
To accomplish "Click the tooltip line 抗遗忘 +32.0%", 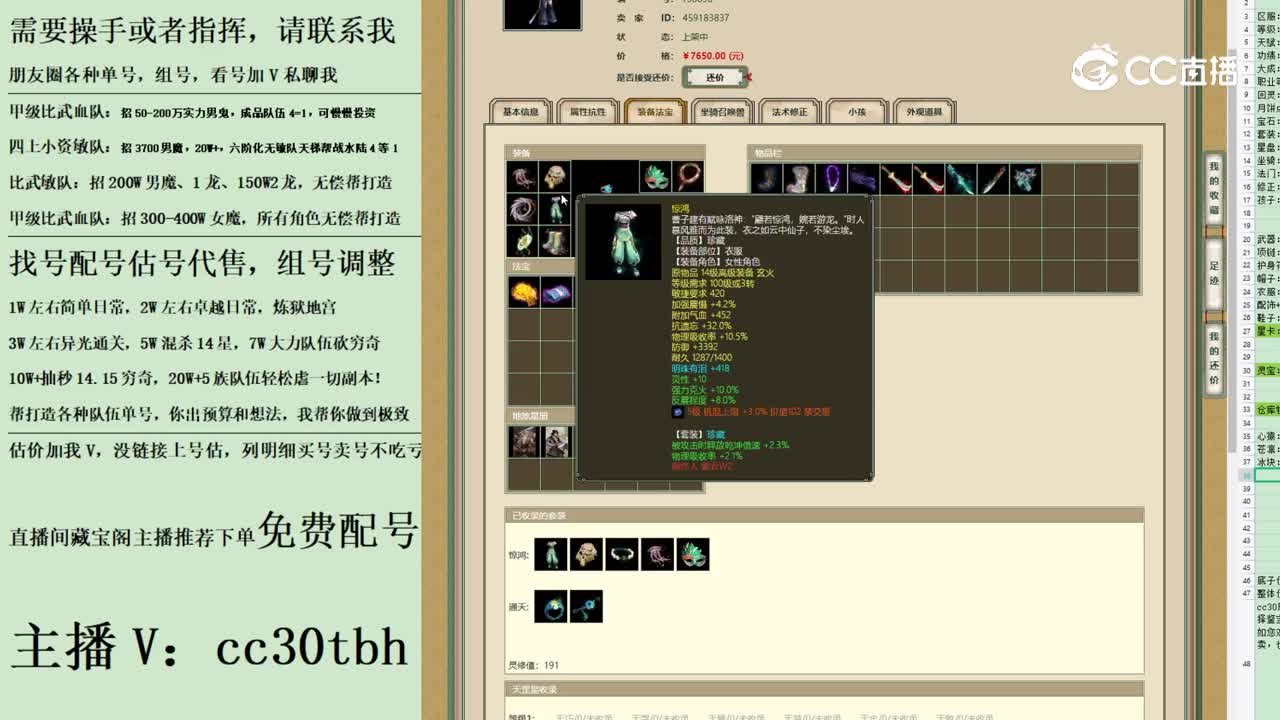I will 702,325.
